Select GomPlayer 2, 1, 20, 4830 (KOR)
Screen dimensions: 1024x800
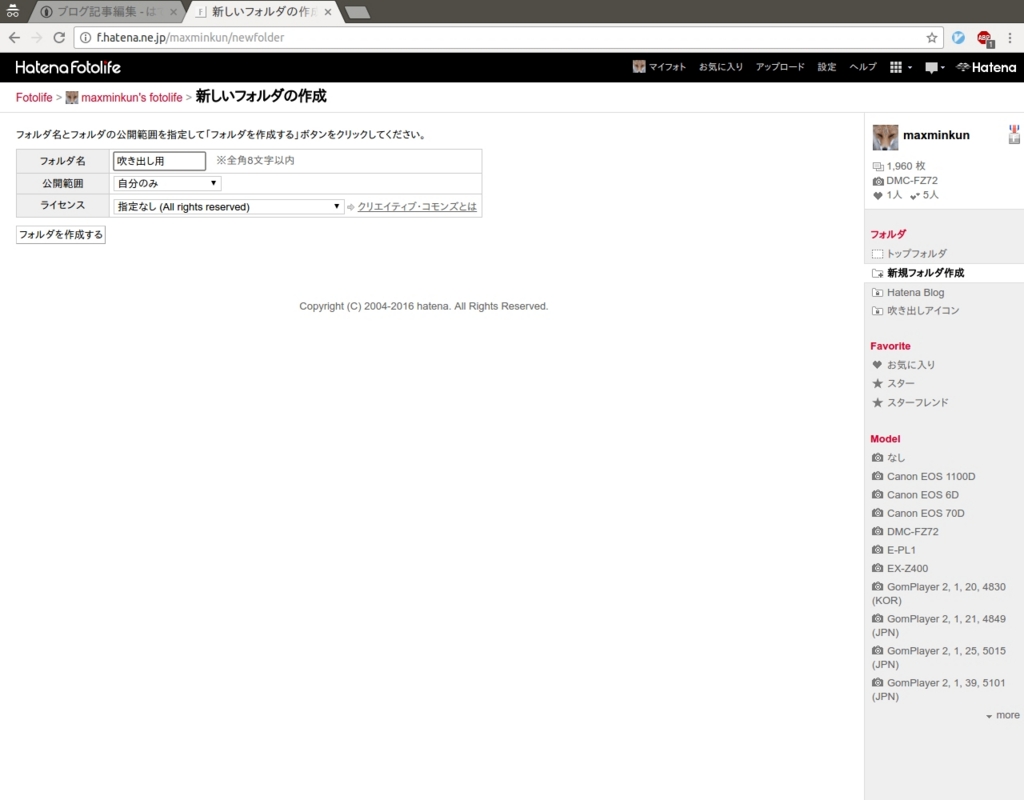pyautogui.click(x=938, y=593)
